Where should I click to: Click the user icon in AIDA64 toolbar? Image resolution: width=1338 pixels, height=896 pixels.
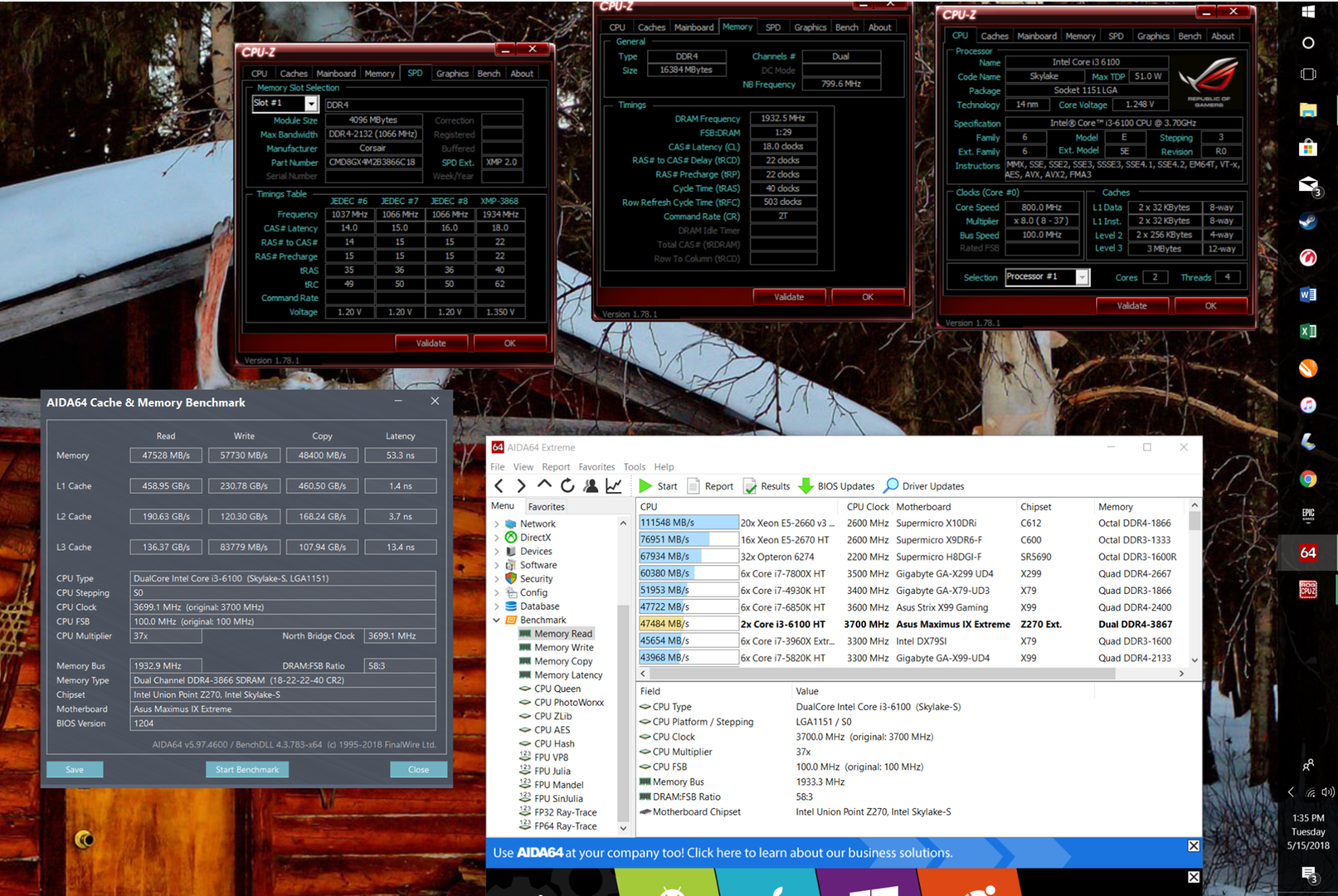(591, 486)
